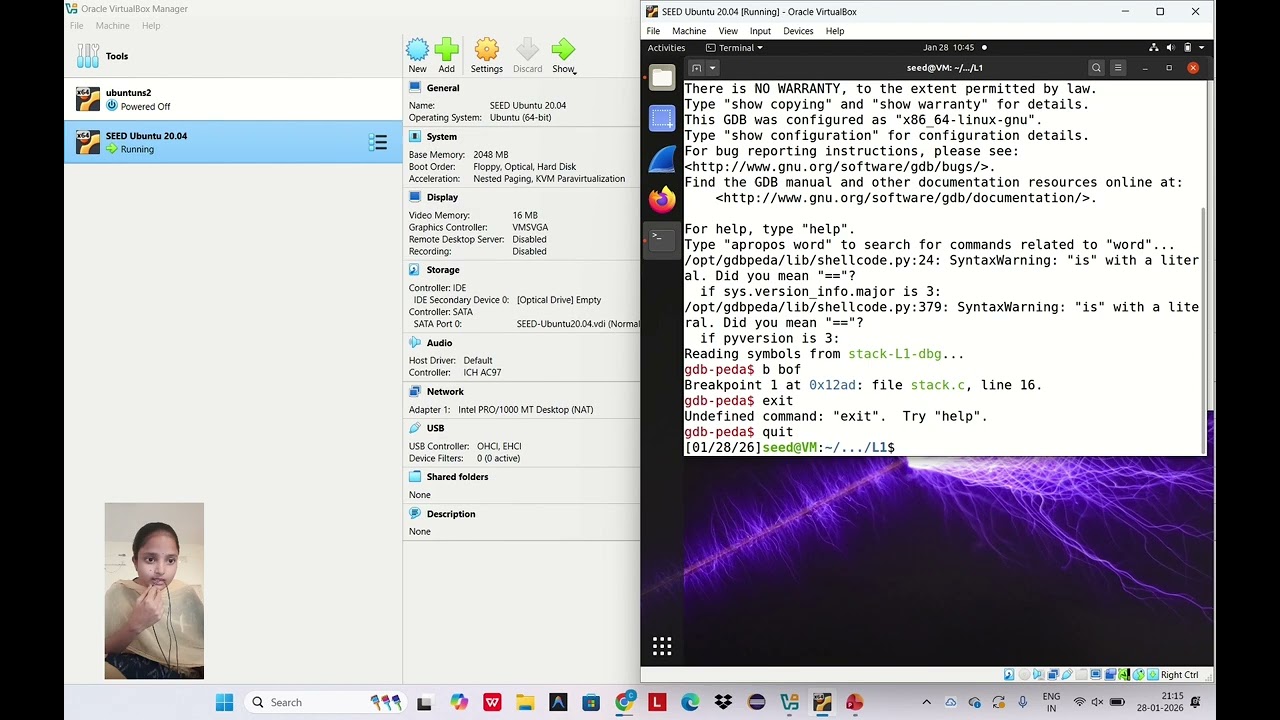
Task: Open the machine menu icon for SEED Ubuntu 20.04
Action: pos(378,143)
